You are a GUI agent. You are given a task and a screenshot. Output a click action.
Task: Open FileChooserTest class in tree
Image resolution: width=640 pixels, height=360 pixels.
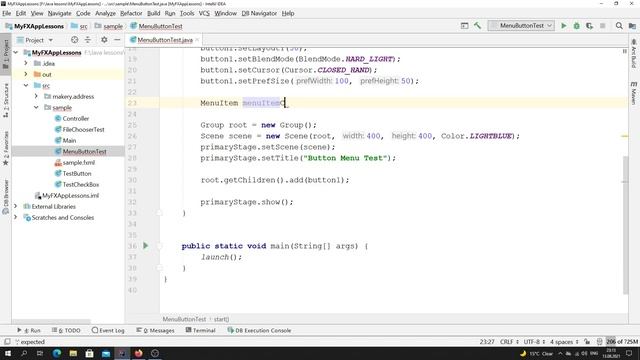tap(83, 129)
